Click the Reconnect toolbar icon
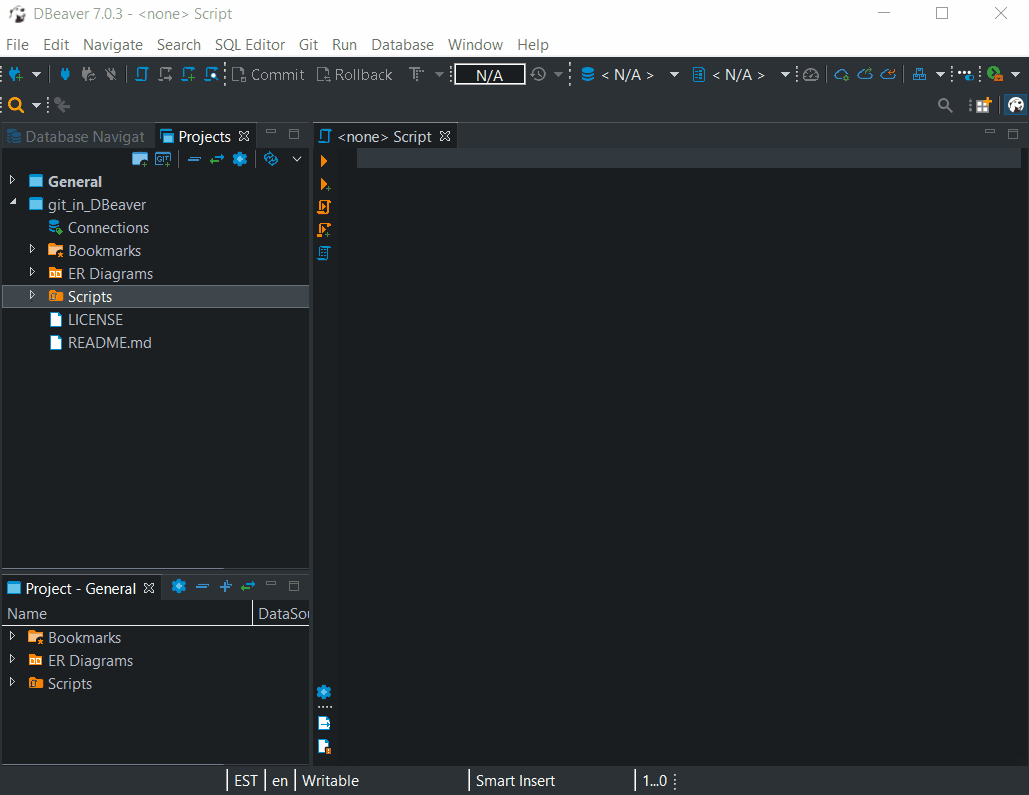Screen dimensions: 1029x795 click(x=88, y=74)
